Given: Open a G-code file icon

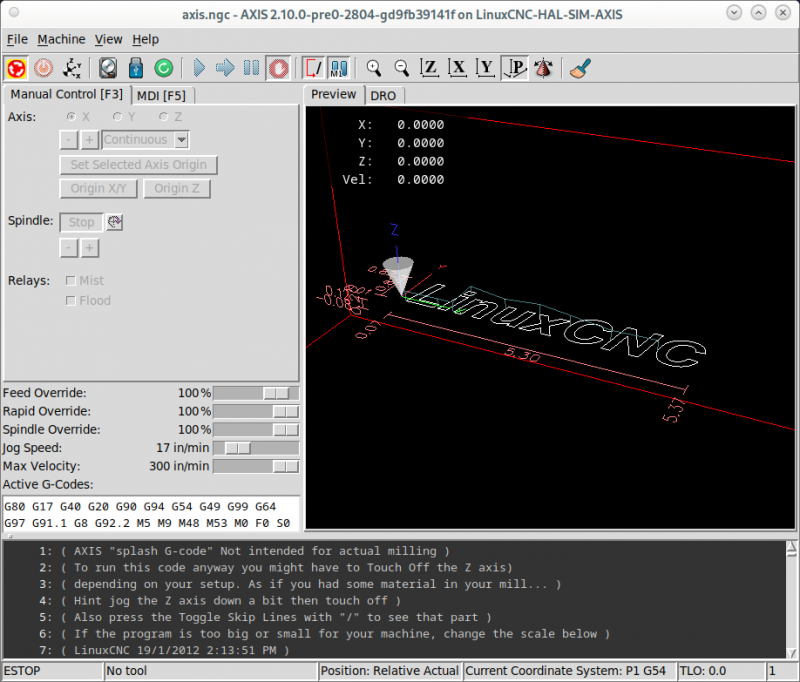Looking at the screenshot, I should coord(108,68).
